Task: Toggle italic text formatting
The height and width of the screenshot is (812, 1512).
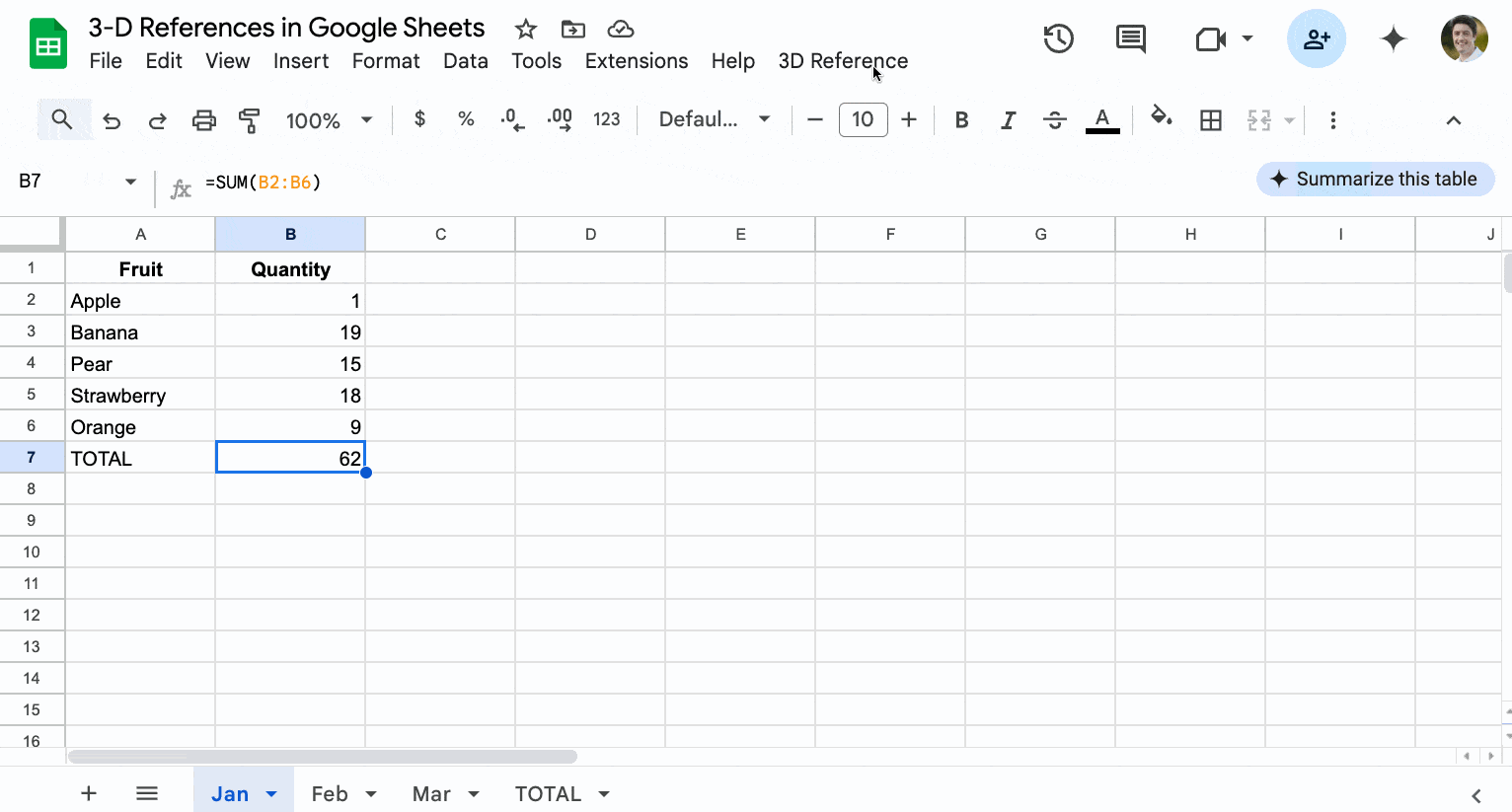Action: tap(1008, 120)
